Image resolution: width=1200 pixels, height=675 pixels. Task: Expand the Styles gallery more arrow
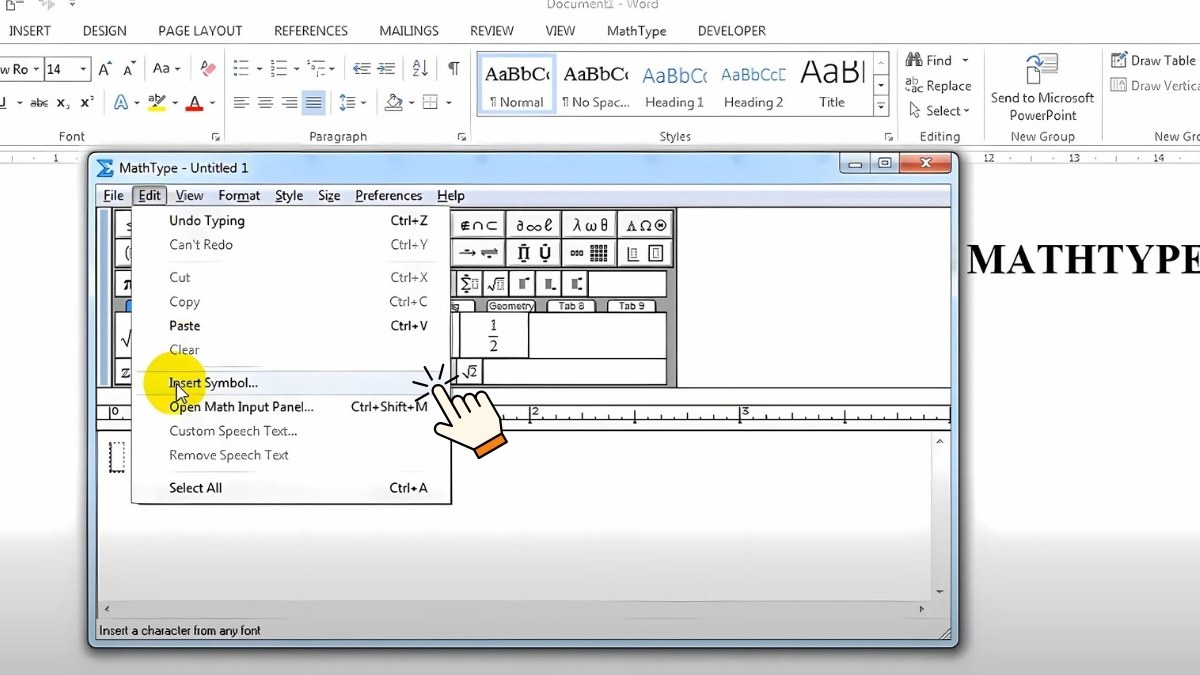point(881,107)
